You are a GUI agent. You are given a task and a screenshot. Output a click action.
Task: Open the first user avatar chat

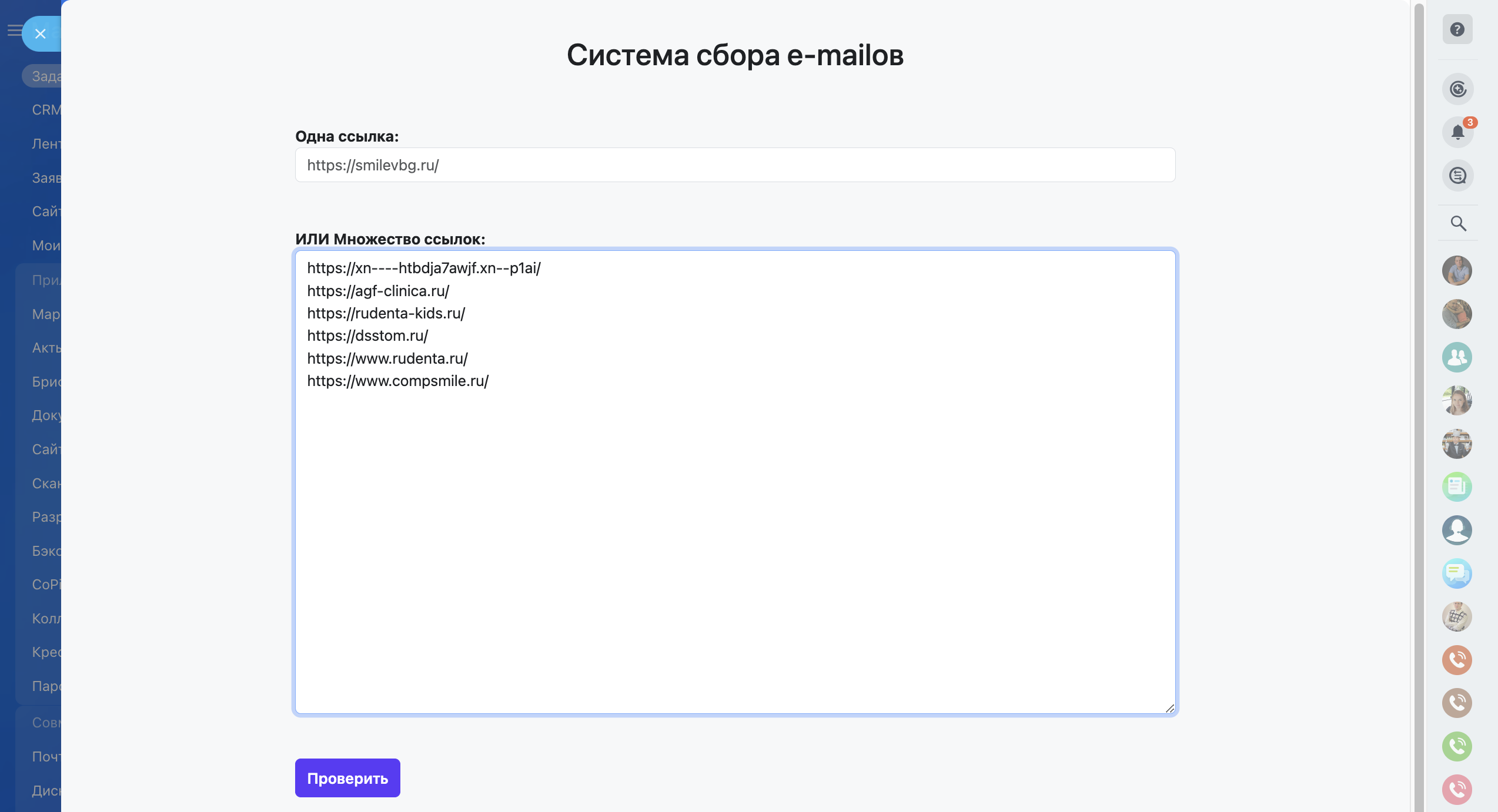point(1456,271)
